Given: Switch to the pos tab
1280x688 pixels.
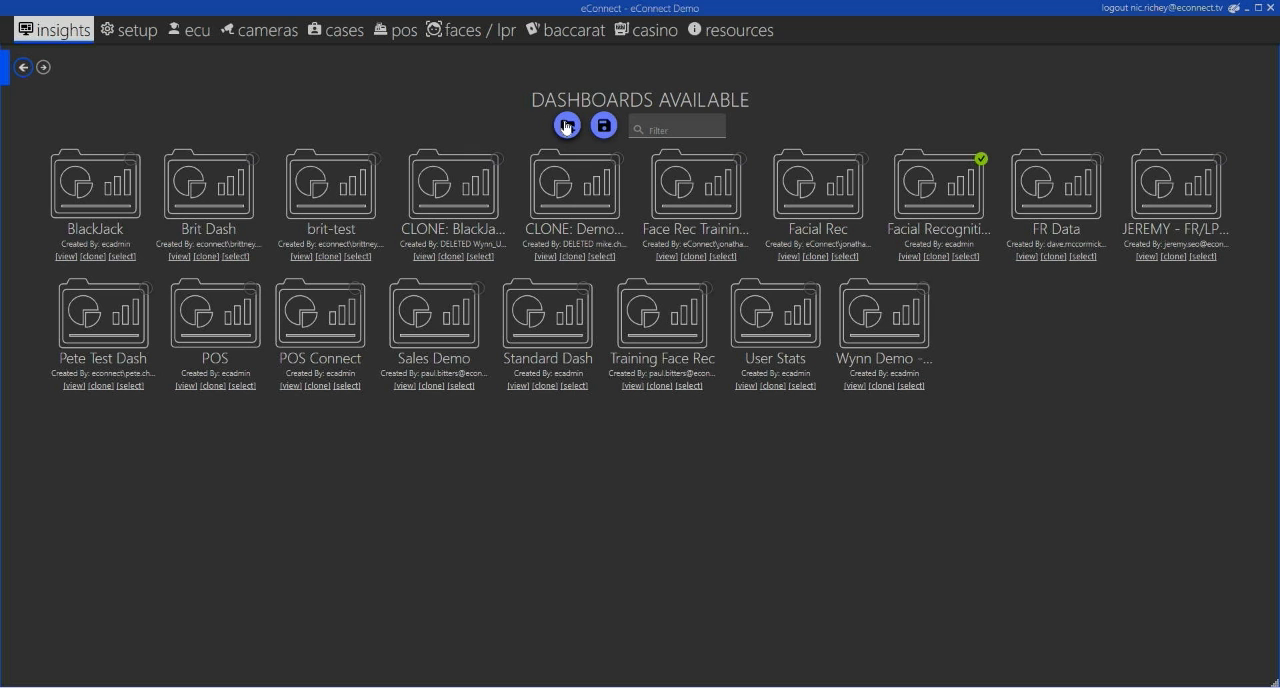Looking at the screenshot, I should (x=395, y=30).
